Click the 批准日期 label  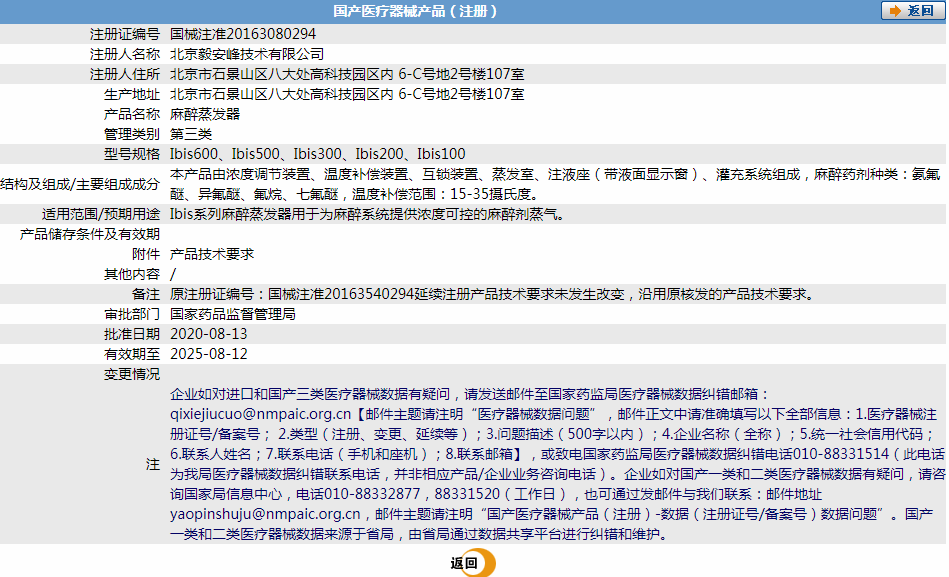[x=132, y=334]
